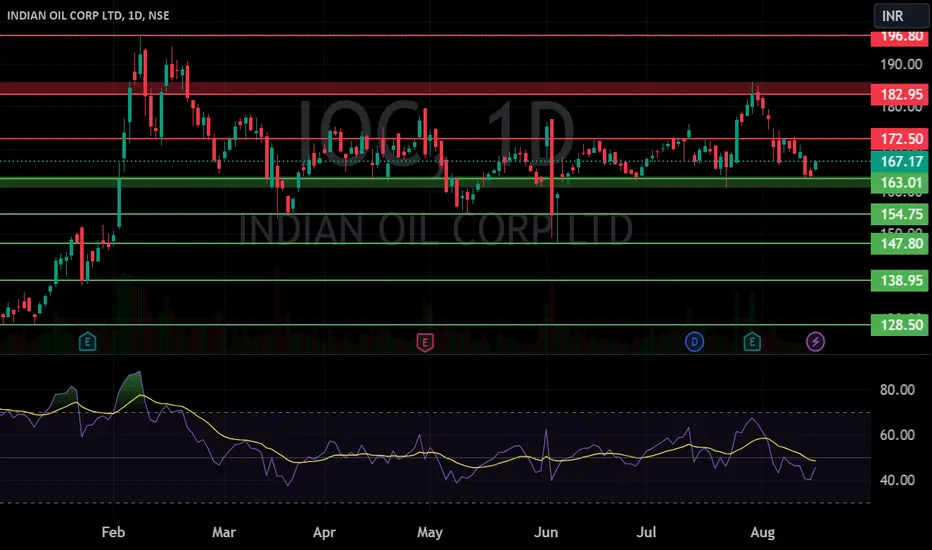The height and width of the screenshot is (550, 932).
Task: Select the 182.95 resistance price label
Action: pyautogui.click(x=900, y=95)
